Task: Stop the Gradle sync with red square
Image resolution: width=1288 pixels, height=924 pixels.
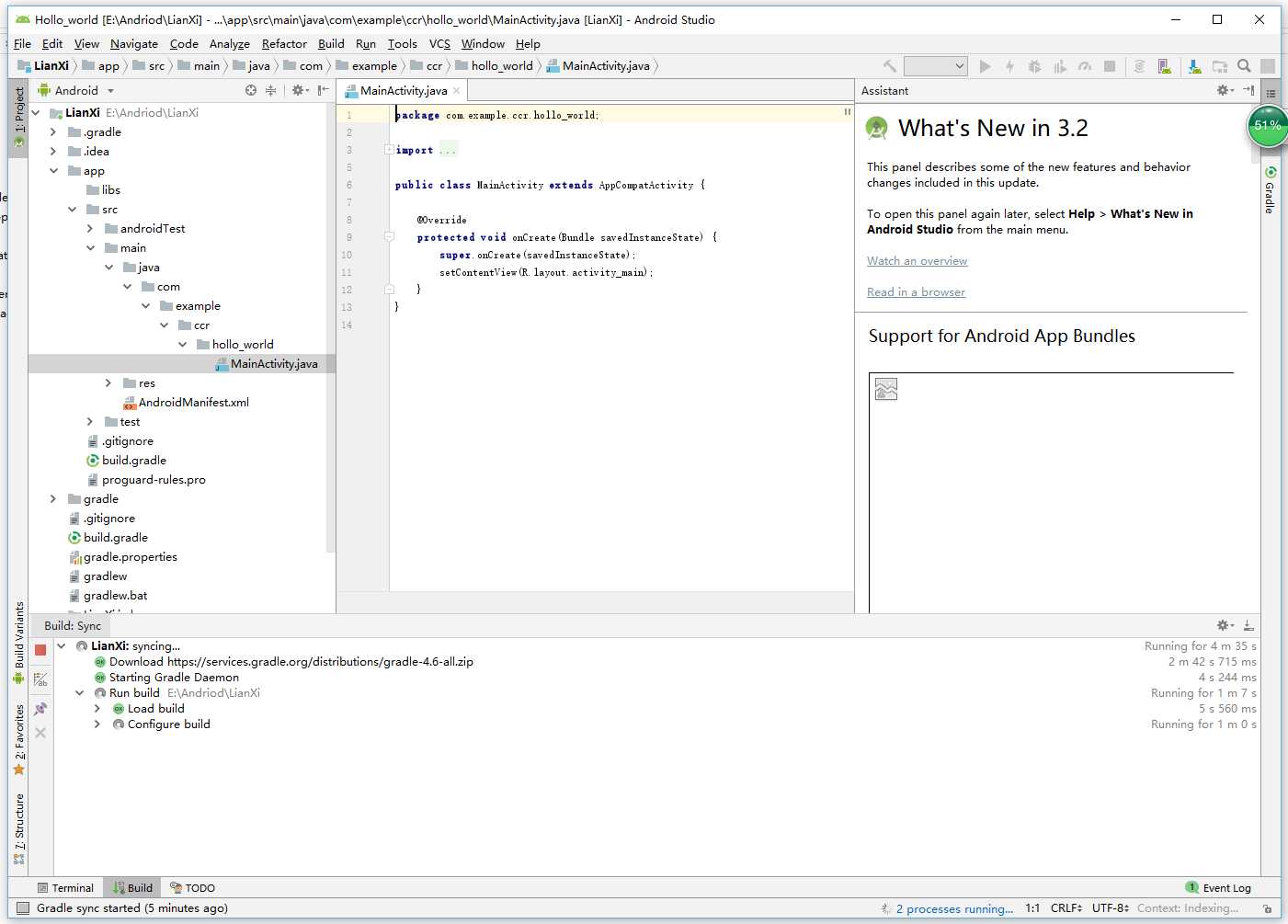Action: pos(40,650)
